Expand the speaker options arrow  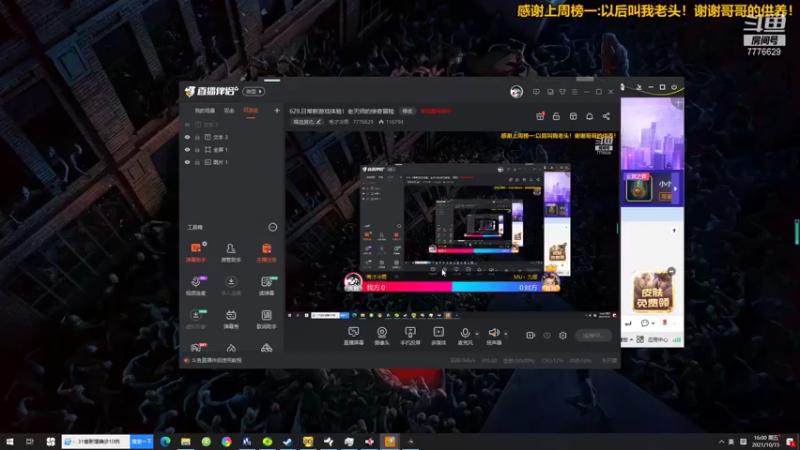506,334
